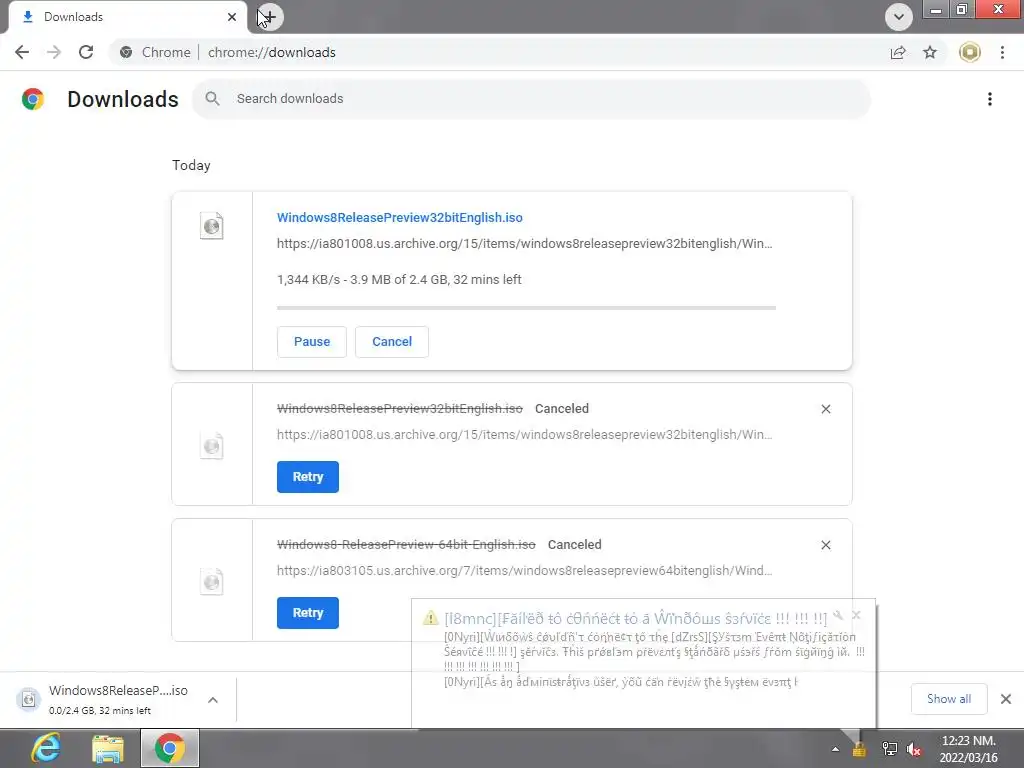Click the browser forward arrow
The image size is (1024, 768).
[54, 52]
